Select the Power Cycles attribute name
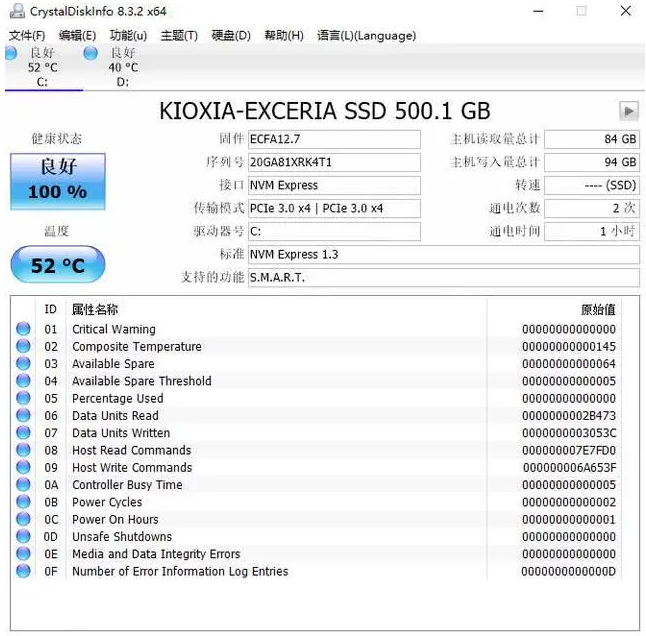 pos(107,502)
